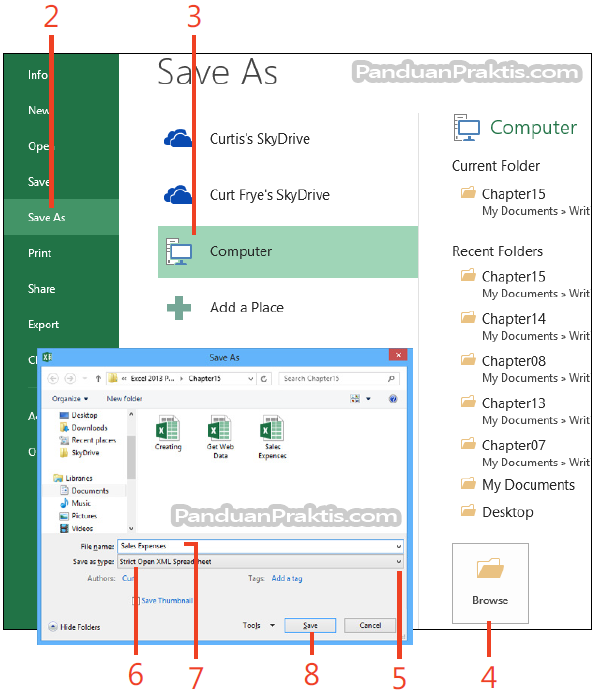Open the Export page
Screen dimensions: 597x693
click(x=43, y=324)
